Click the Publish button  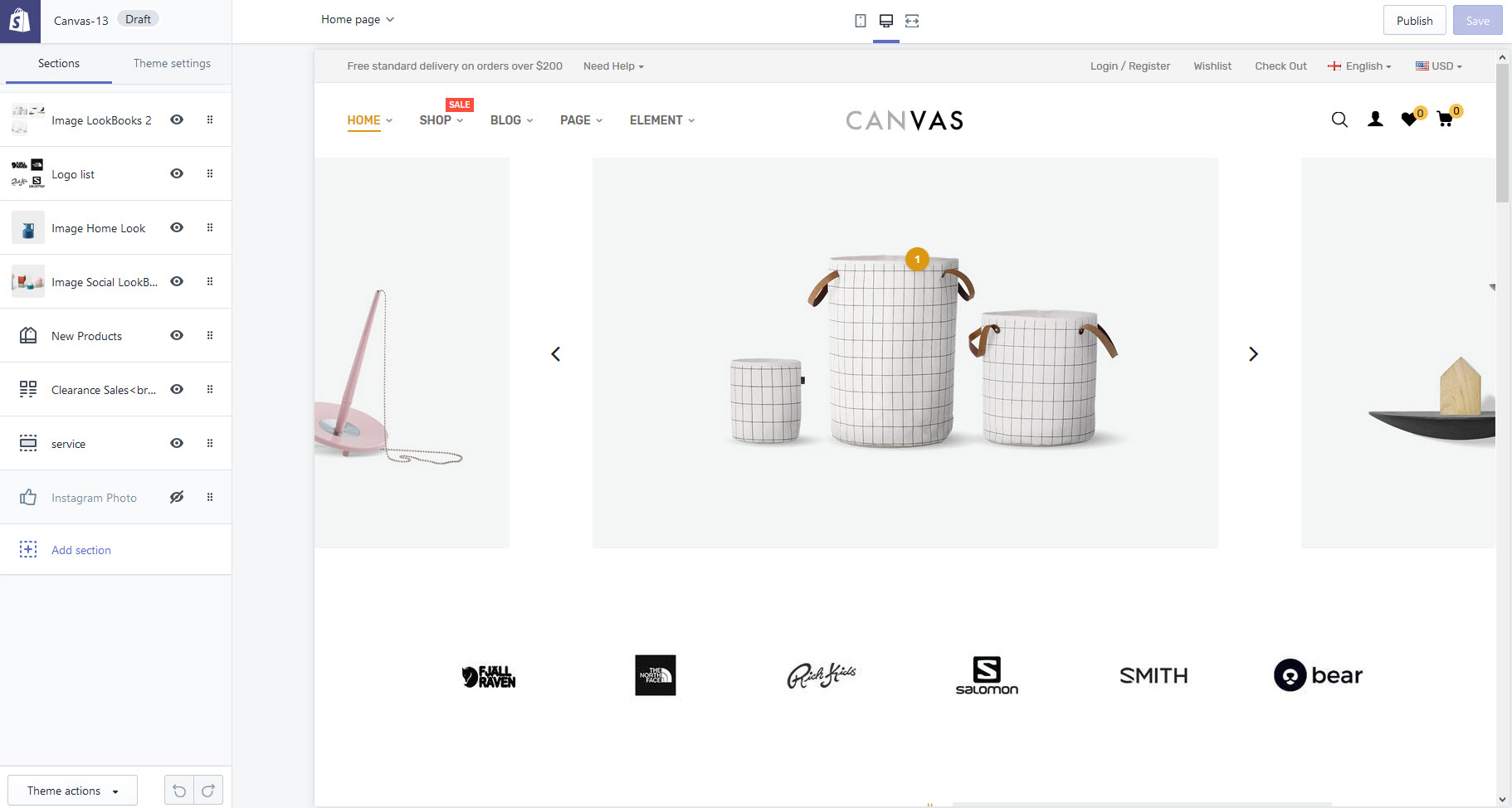click(x=1414, y=21)
